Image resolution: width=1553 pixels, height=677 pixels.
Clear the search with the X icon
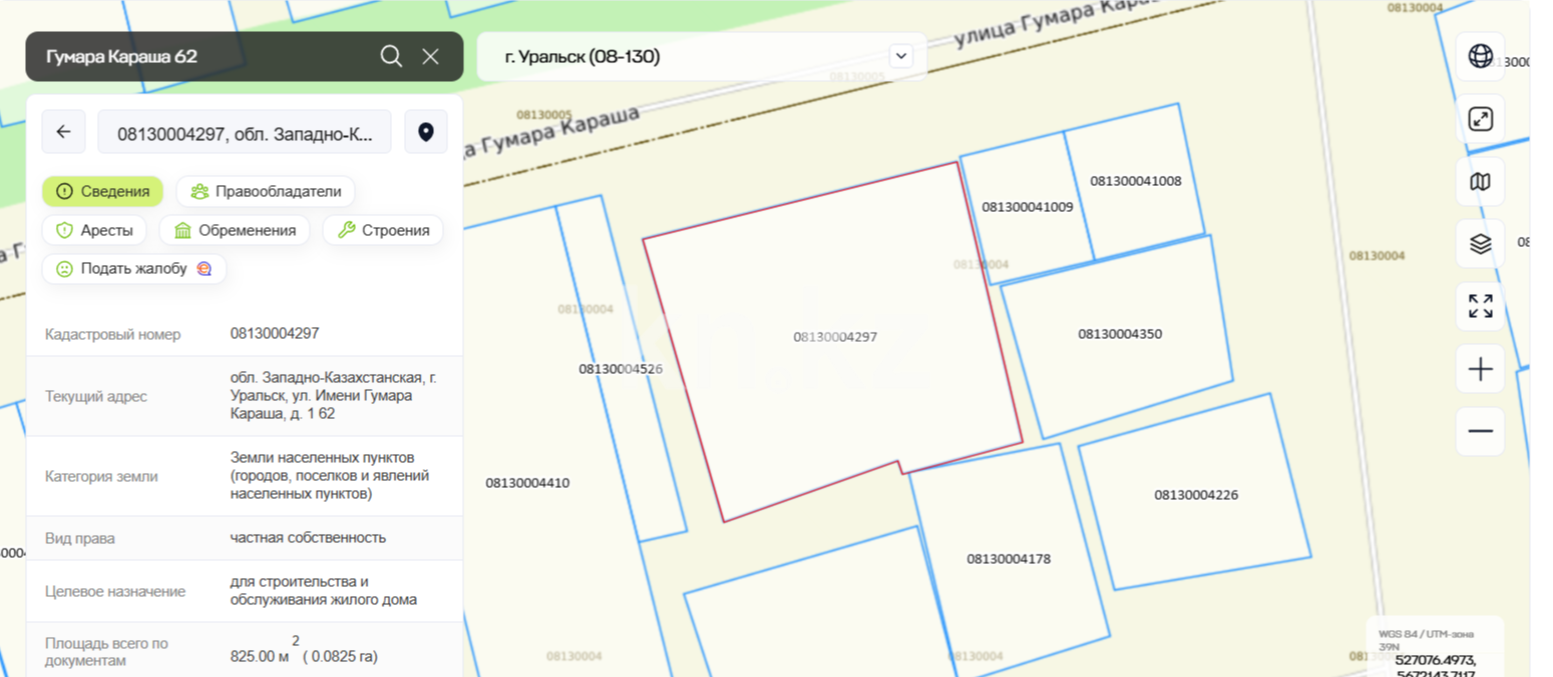(x=430, y=56)
